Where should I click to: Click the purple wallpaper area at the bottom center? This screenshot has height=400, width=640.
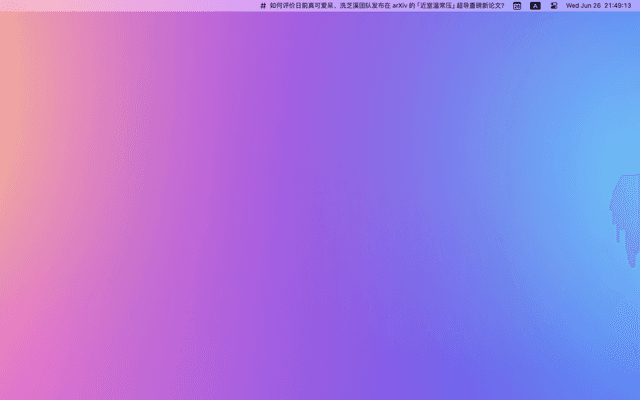point(320,370)
